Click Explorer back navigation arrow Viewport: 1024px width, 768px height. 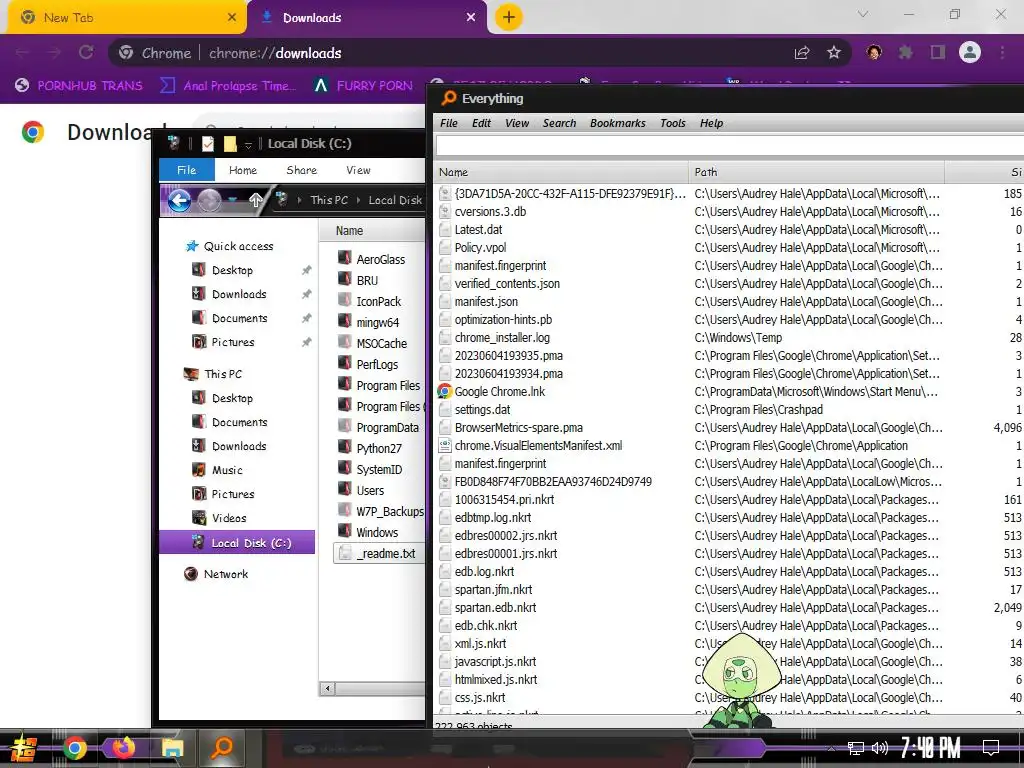click(x=180, y=200)
